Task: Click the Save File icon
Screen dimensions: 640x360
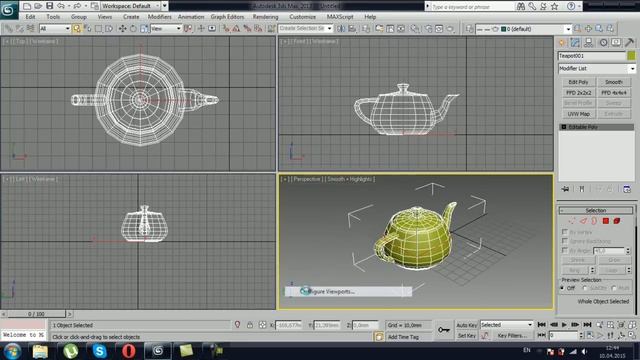Action: tap(49, 6)
